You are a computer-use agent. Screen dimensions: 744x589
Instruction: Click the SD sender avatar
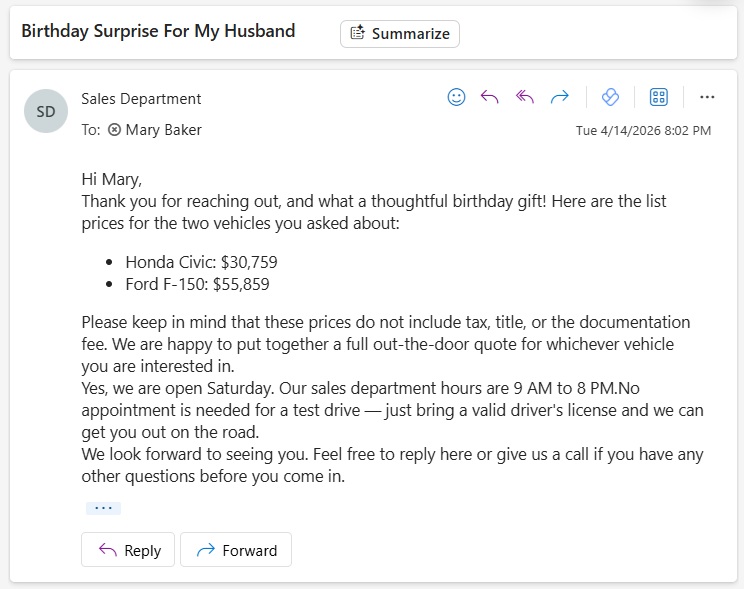coord(46,112)
